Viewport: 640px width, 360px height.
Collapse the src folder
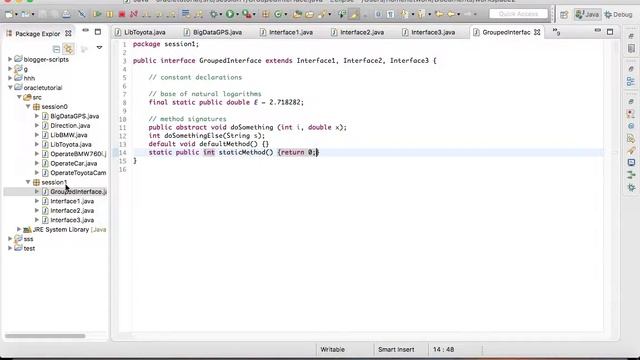[x=19, y=97]
